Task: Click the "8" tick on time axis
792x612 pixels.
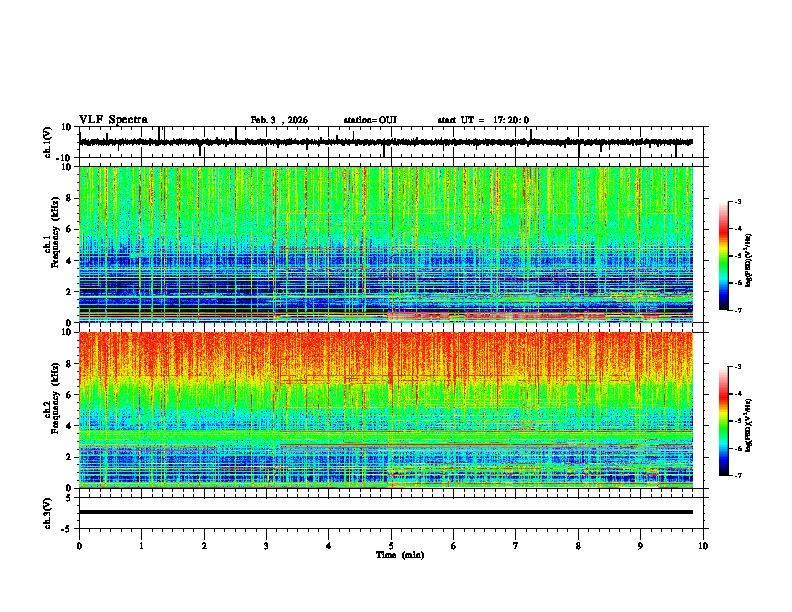Action: (x=578, y=546)
